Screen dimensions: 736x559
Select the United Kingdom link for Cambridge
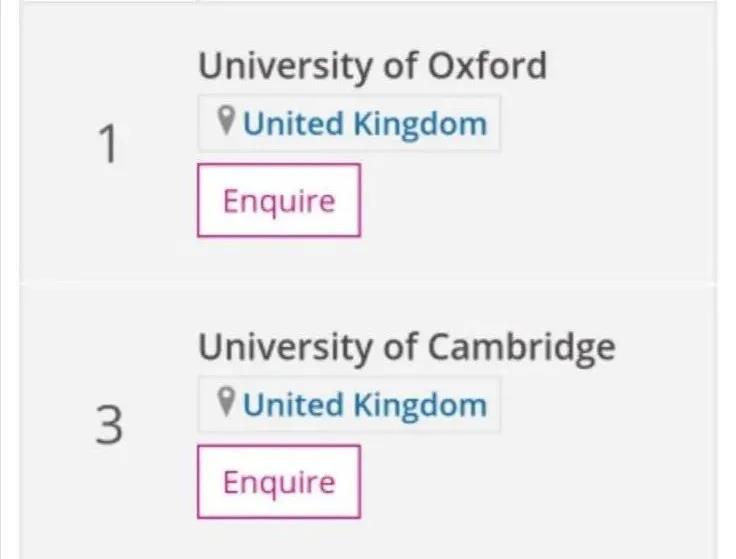[365, 406]
